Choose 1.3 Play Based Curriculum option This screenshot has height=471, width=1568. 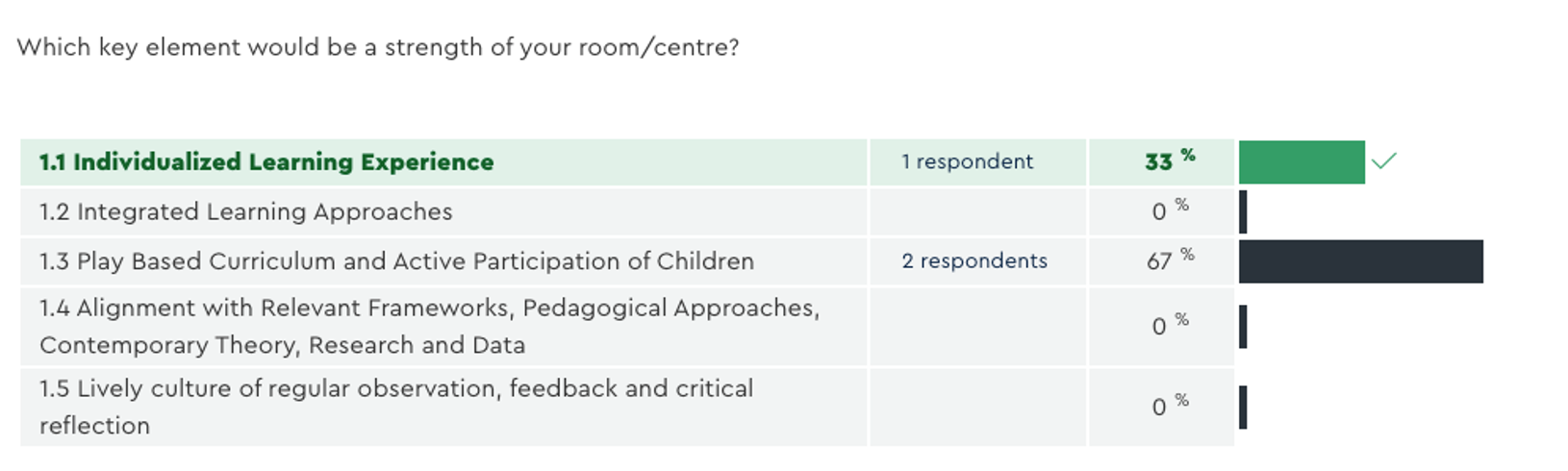point(396,261)
